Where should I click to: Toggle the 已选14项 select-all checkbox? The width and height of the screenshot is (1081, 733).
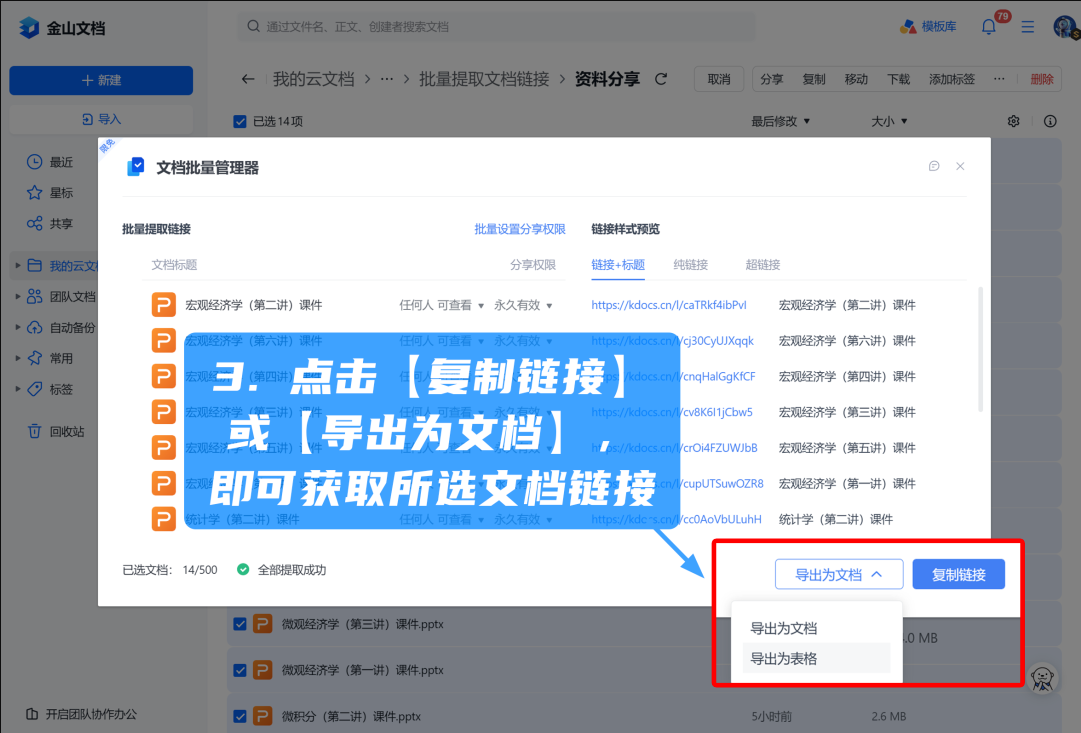239,121
